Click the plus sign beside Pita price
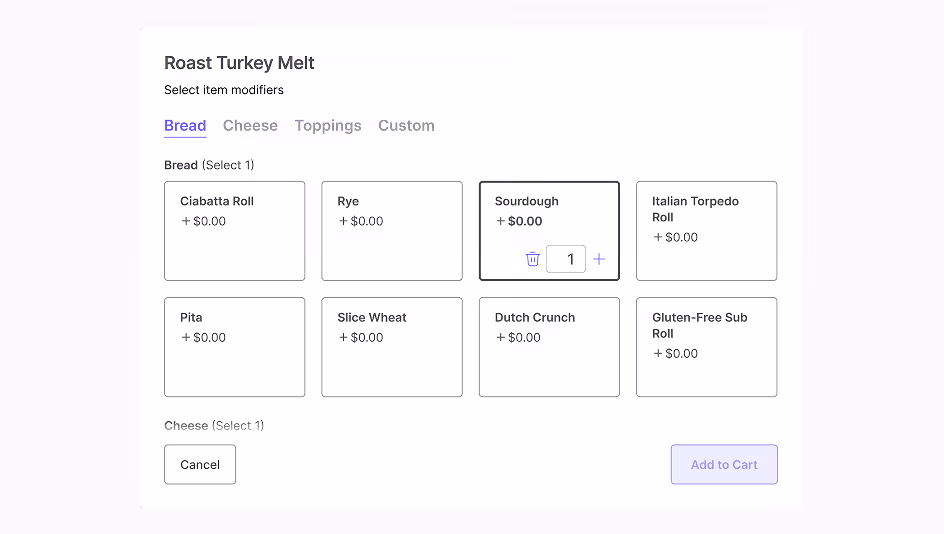Screen dimensions: 944x534 [186, 337]
